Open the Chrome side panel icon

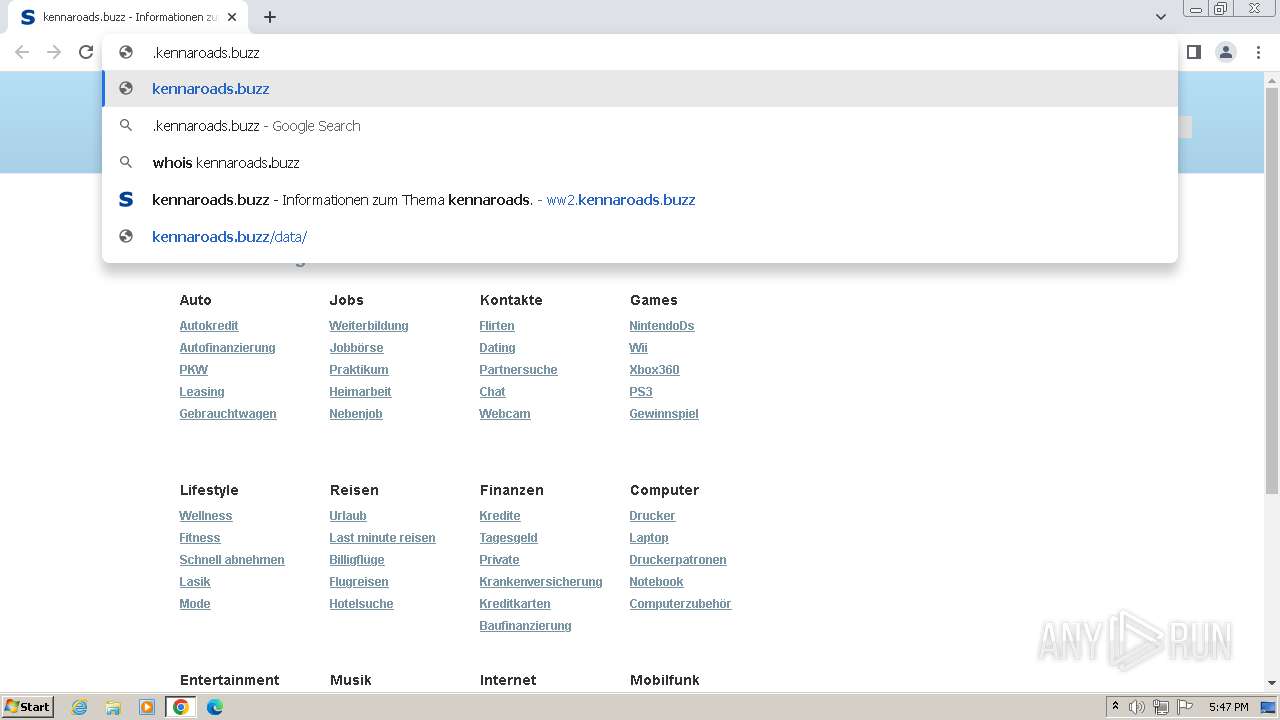click(x=1193, y=52)
